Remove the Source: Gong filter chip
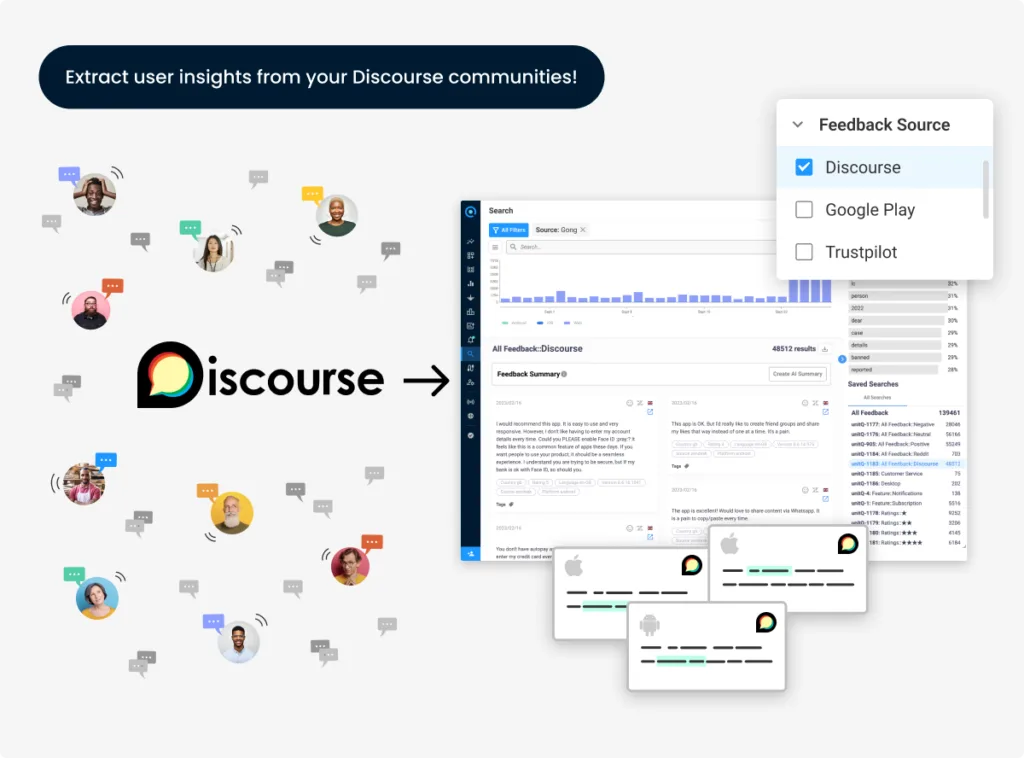This screenshot has height=758, width=1024. click(583, 230)
